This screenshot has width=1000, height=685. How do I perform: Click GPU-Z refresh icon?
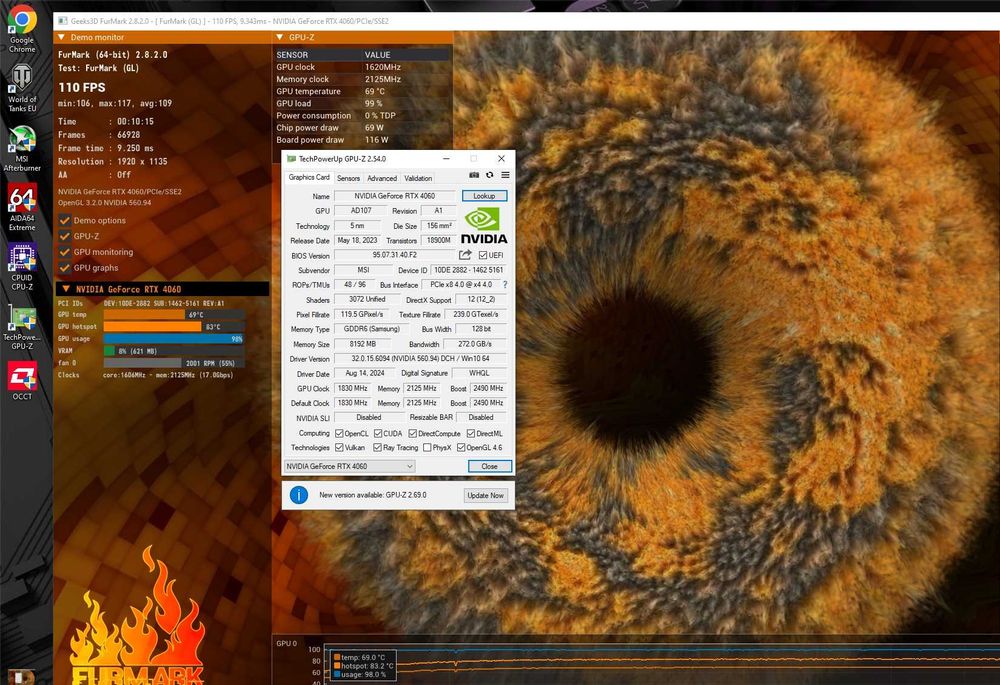coord(490,175)
